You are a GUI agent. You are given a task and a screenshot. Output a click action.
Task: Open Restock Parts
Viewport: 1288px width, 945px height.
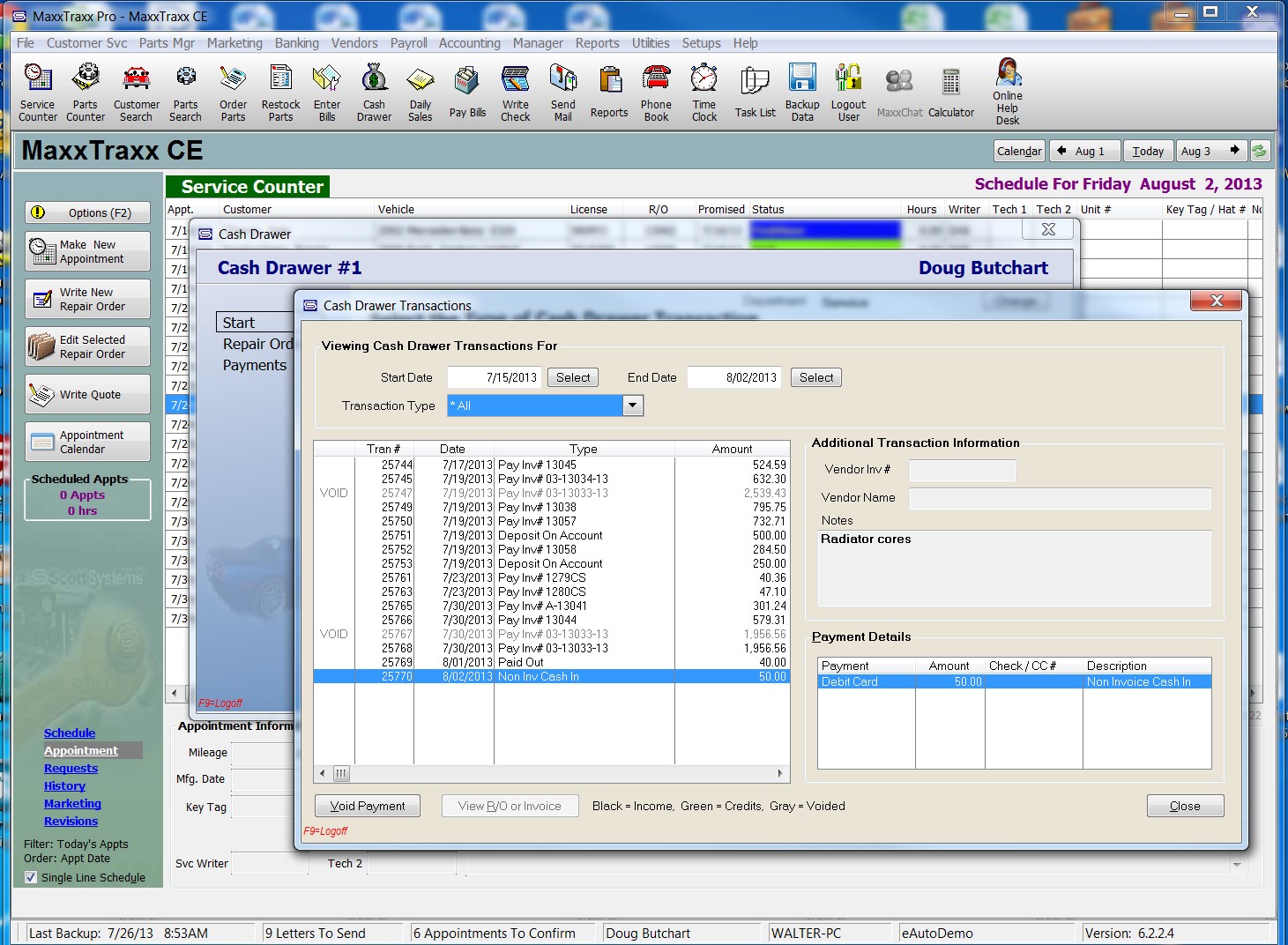280,93
